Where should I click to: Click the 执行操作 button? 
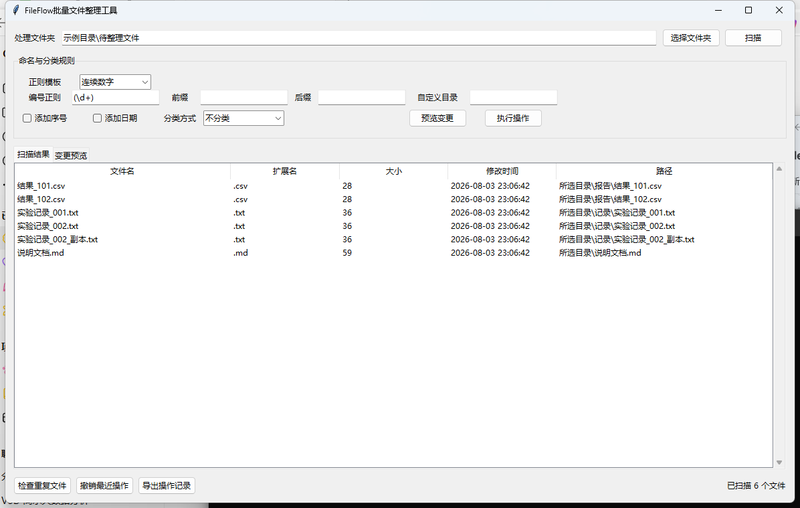(x=513, y=118)
